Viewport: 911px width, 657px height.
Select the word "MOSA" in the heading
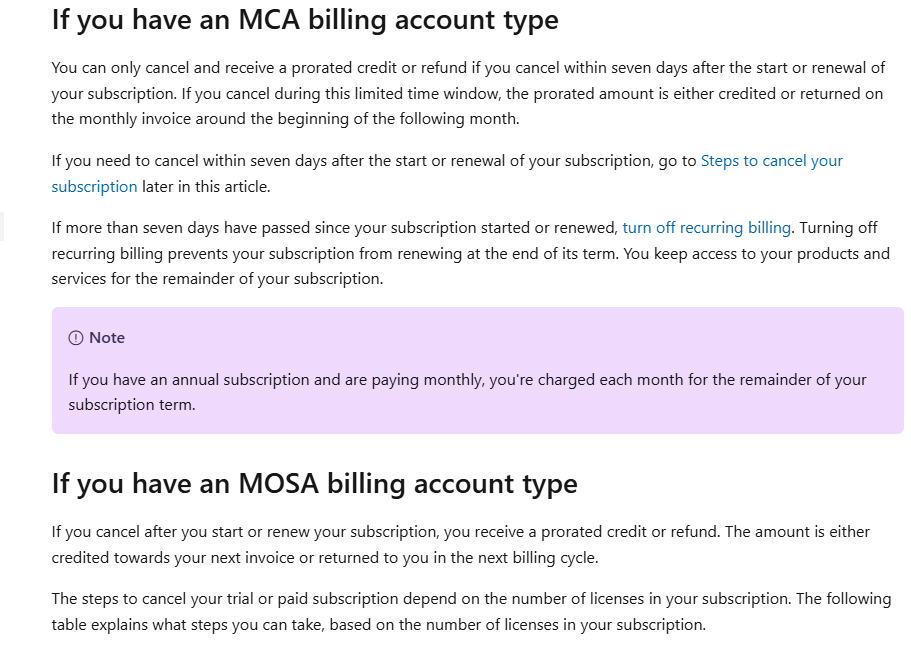(x=278, y=483)
